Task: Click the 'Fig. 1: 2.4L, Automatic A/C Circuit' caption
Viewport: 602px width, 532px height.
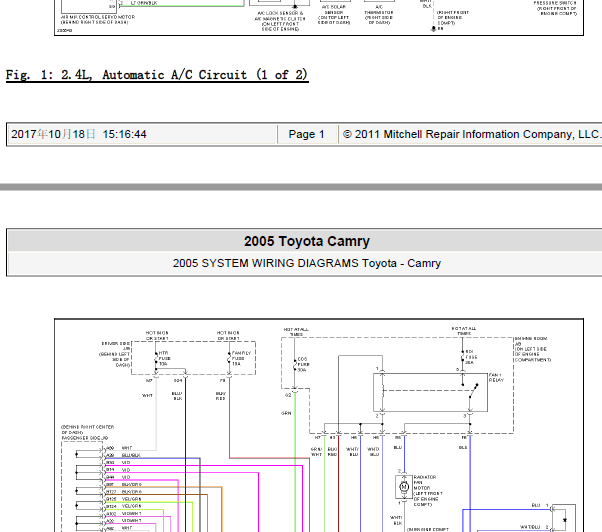Action: 157,74
